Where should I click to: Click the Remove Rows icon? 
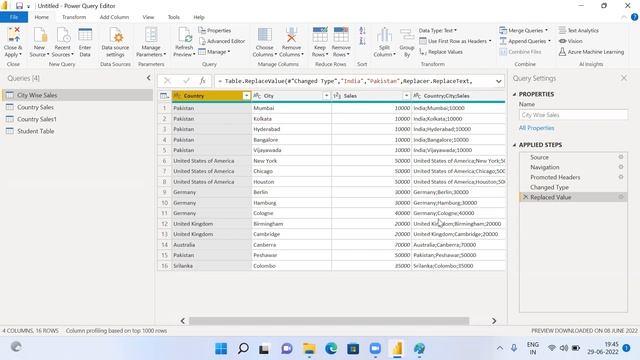point(341,36)
